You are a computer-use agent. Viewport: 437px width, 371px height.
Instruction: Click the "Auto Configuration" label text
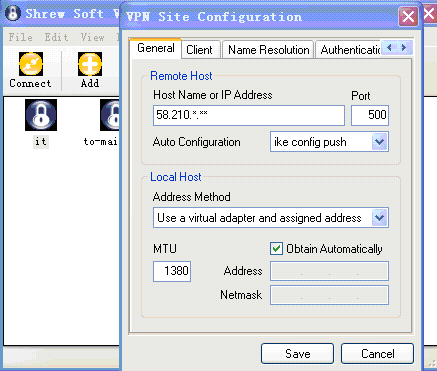[197, 142]
